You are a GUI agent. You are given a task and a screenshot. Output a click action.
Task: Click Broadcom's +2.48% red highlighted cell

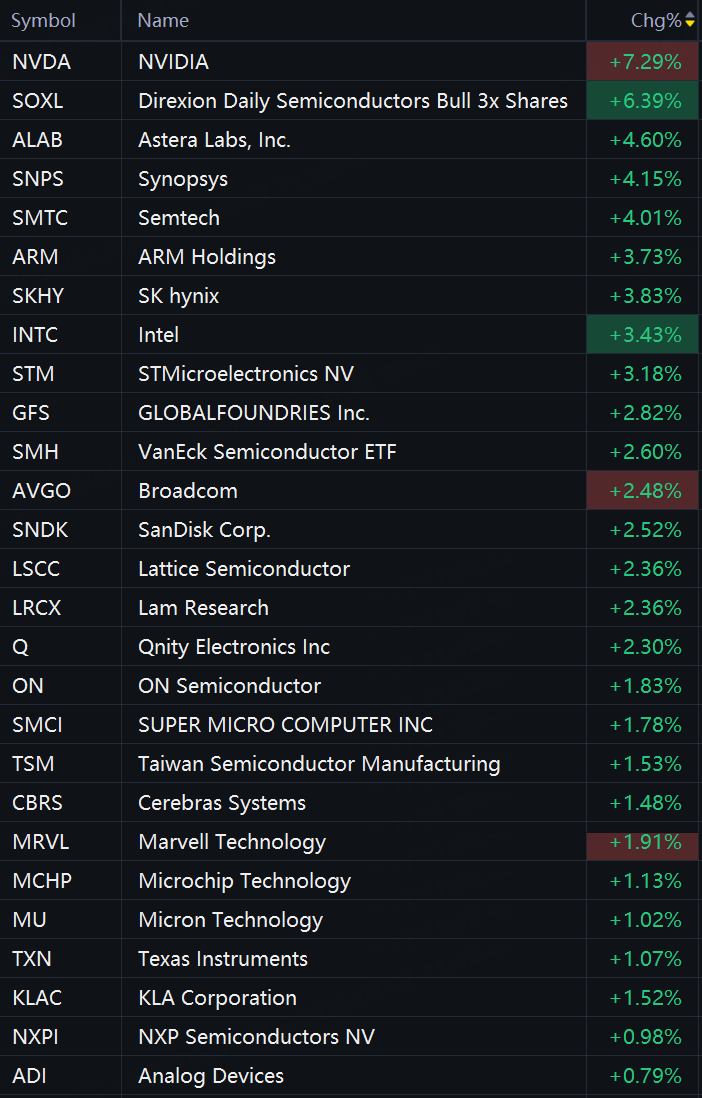coord(642,491)
